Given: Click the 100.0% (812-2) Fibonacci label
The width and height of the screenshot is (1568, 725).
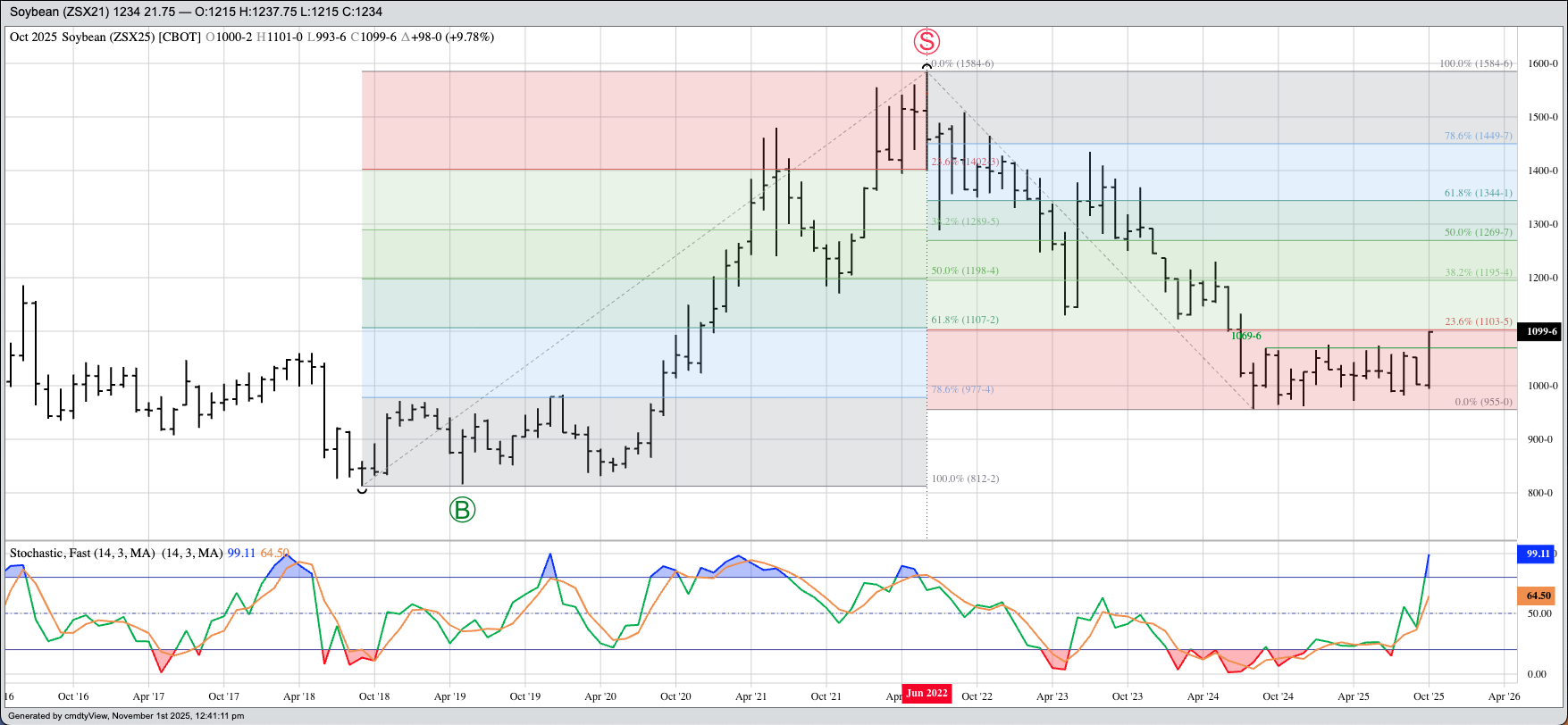Looking at the screenshot, I should (965, 479).
